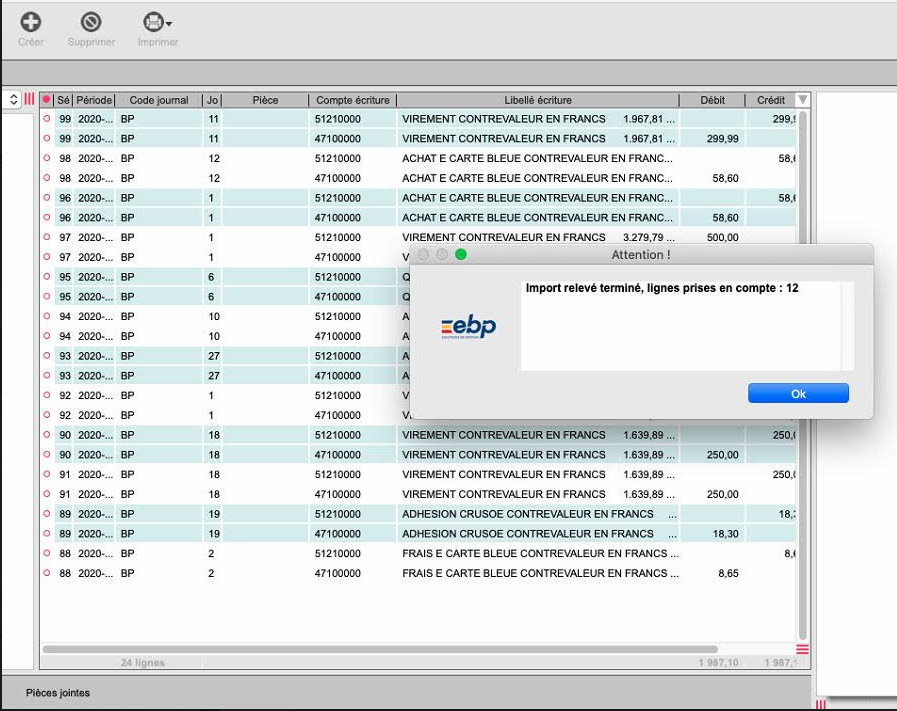897x711 pixels.
Task: Click 51210000 in row 94 journal 10
Action: point(338,316)
